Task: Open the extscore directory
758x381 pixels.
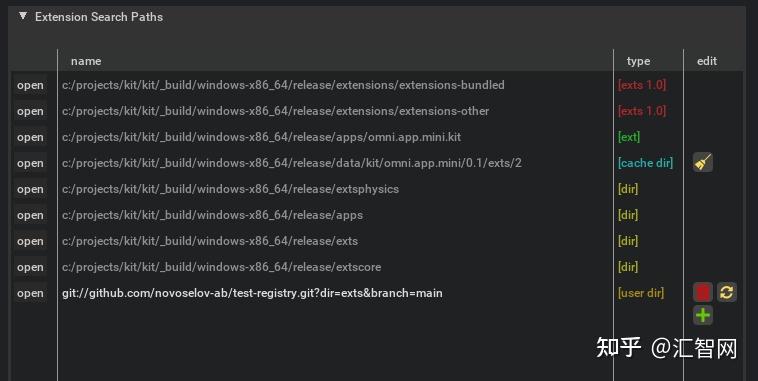Action: (30, 267)
